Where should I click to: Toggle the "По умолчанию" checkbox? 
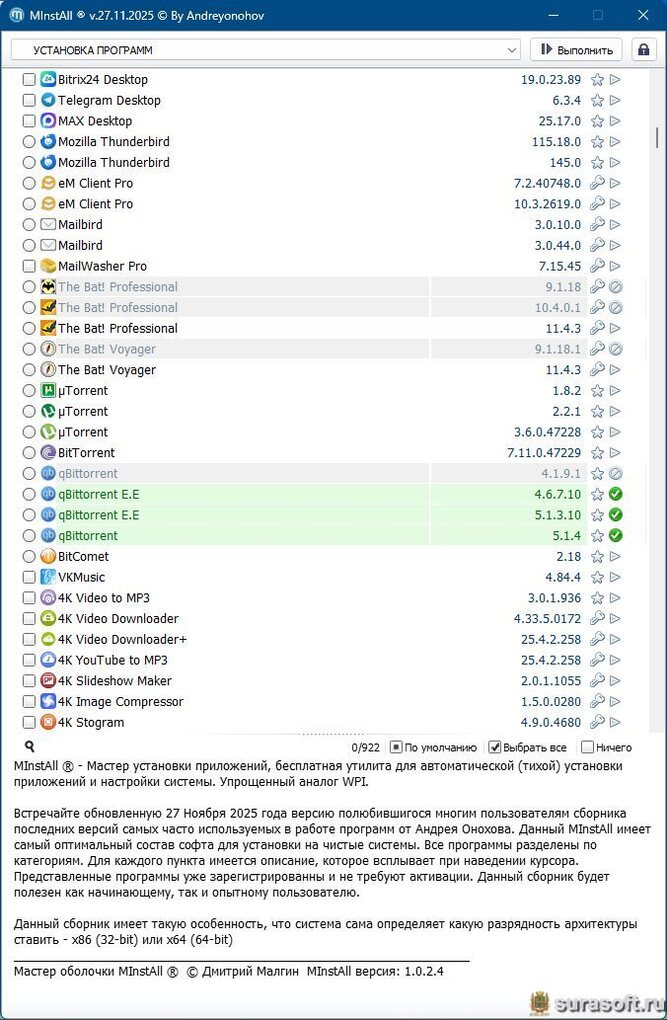pos(396,747)
